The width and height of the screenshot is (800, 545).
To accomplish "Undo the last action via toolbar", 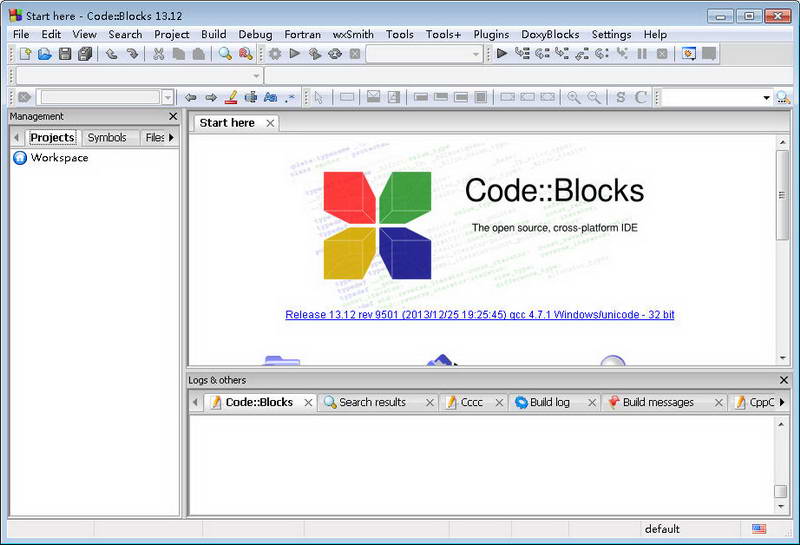I will tap(111, 54).
